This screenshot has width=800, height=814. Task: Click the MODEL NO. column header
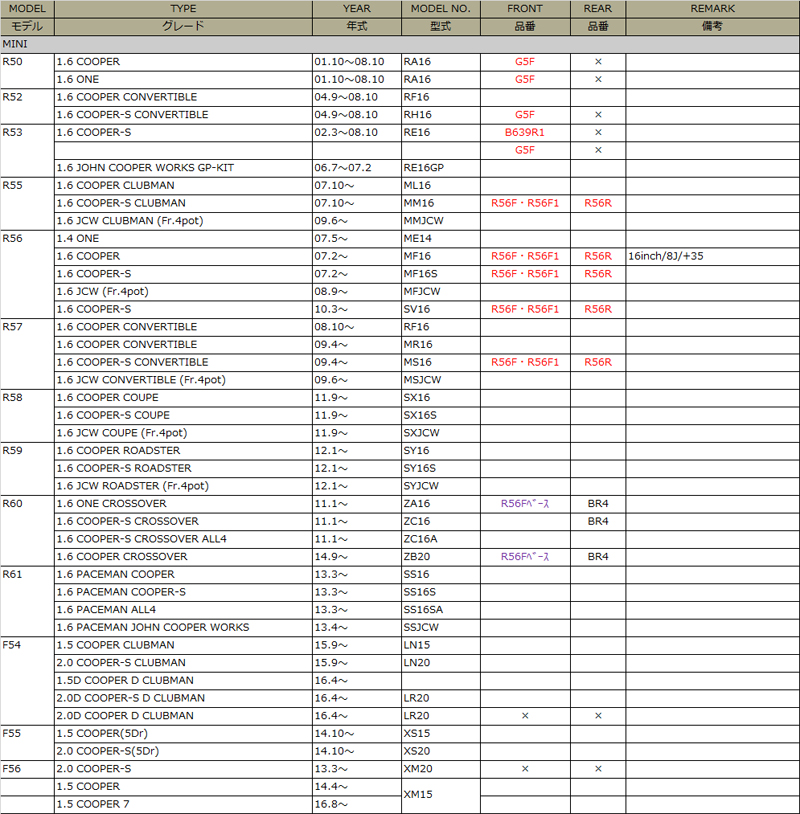(x=441, y=9)
